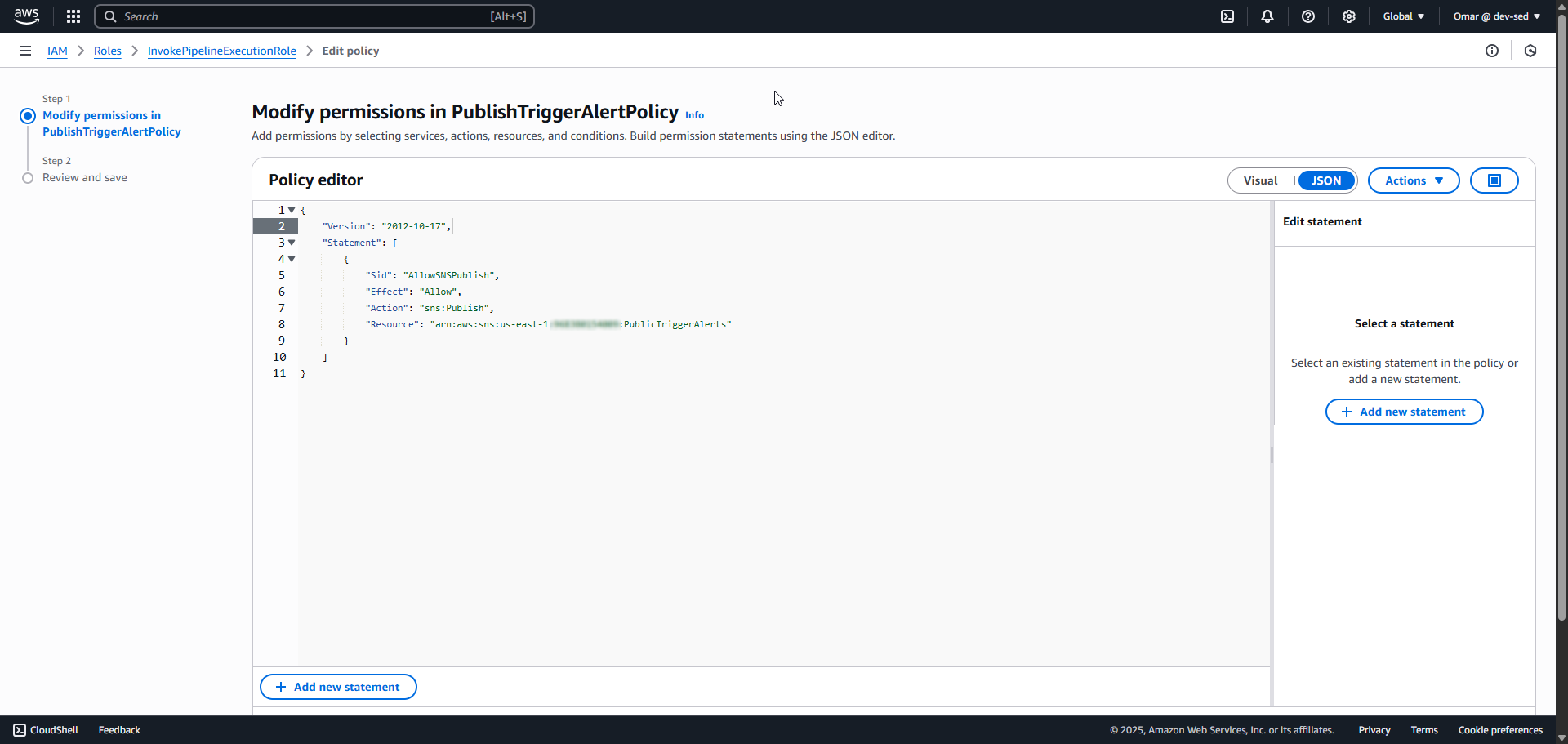Open the Feedback link in footer
Viewport: 1568px width, 744px height.
point(119,730)
